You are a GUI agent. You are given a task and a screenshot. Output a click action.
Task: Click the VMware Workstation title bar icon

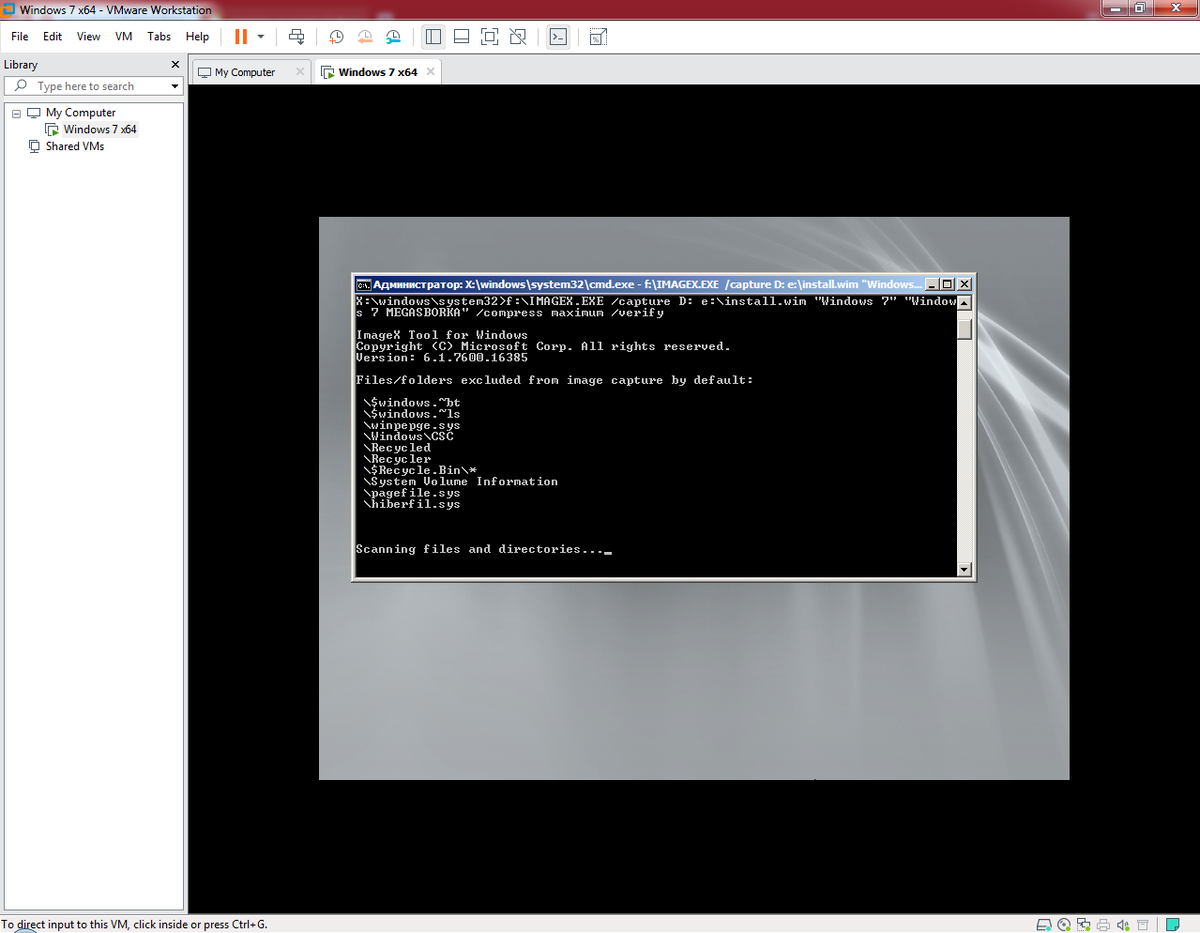click(9, 10)
